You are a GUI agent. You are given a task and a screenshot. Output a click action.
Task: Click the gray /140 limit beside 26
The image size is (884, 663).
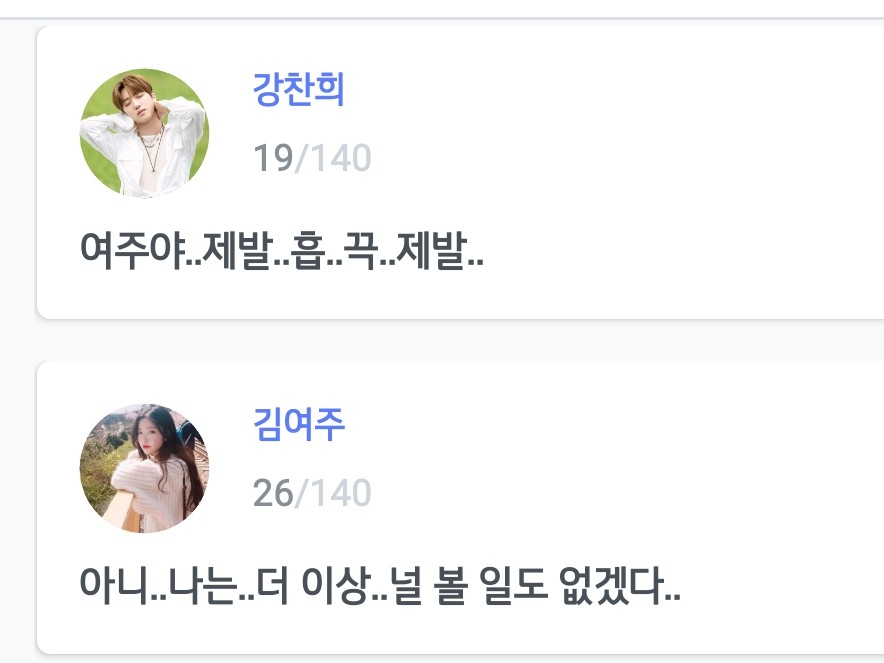[x=333, y=493]
